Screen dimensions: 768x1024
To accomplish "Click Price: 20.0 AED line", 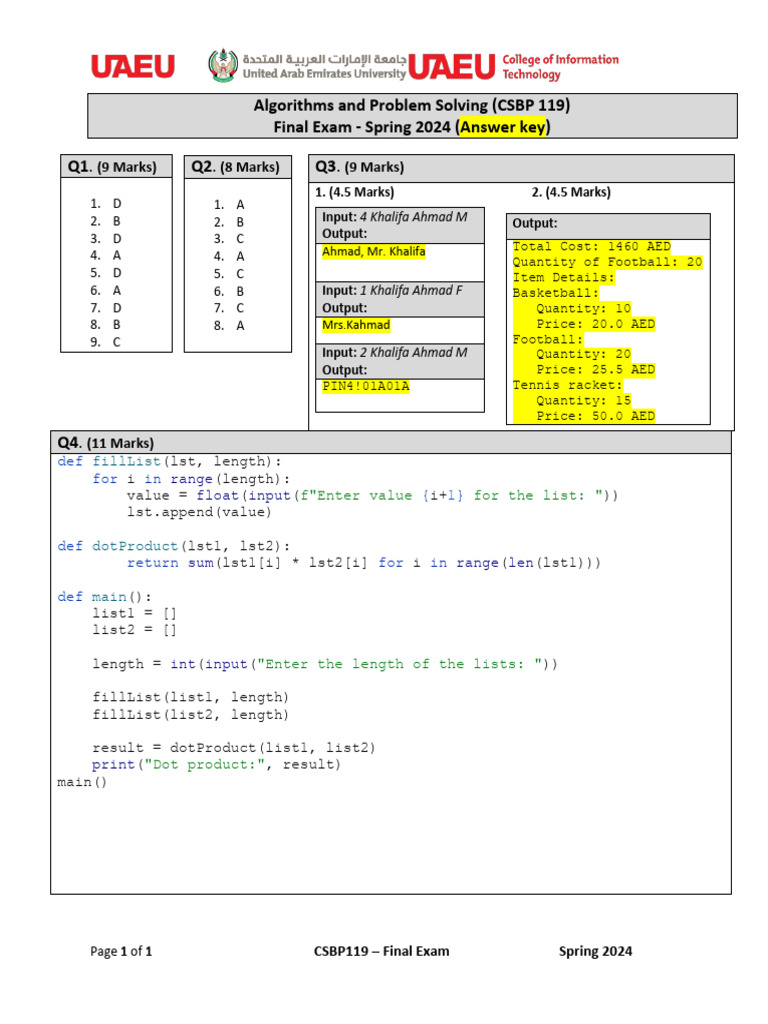I will coord(596,324).
